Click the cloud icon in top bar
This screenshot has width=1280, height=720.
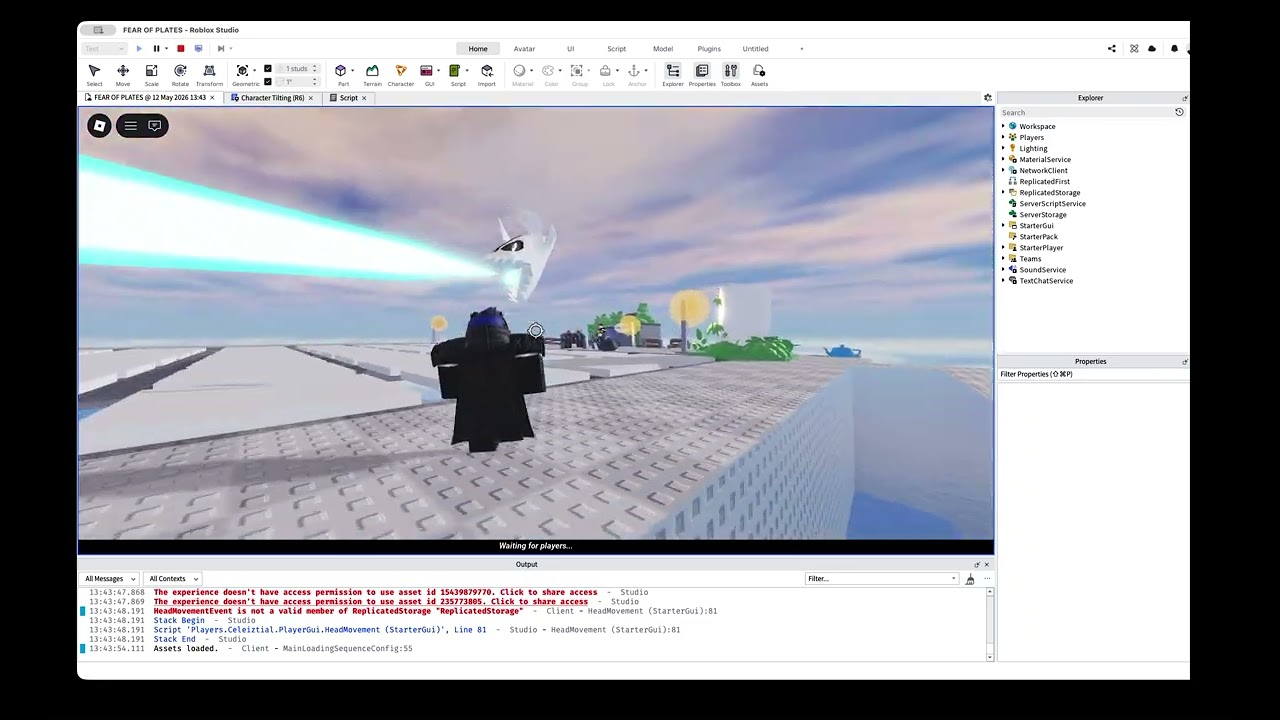(1152, 48)
